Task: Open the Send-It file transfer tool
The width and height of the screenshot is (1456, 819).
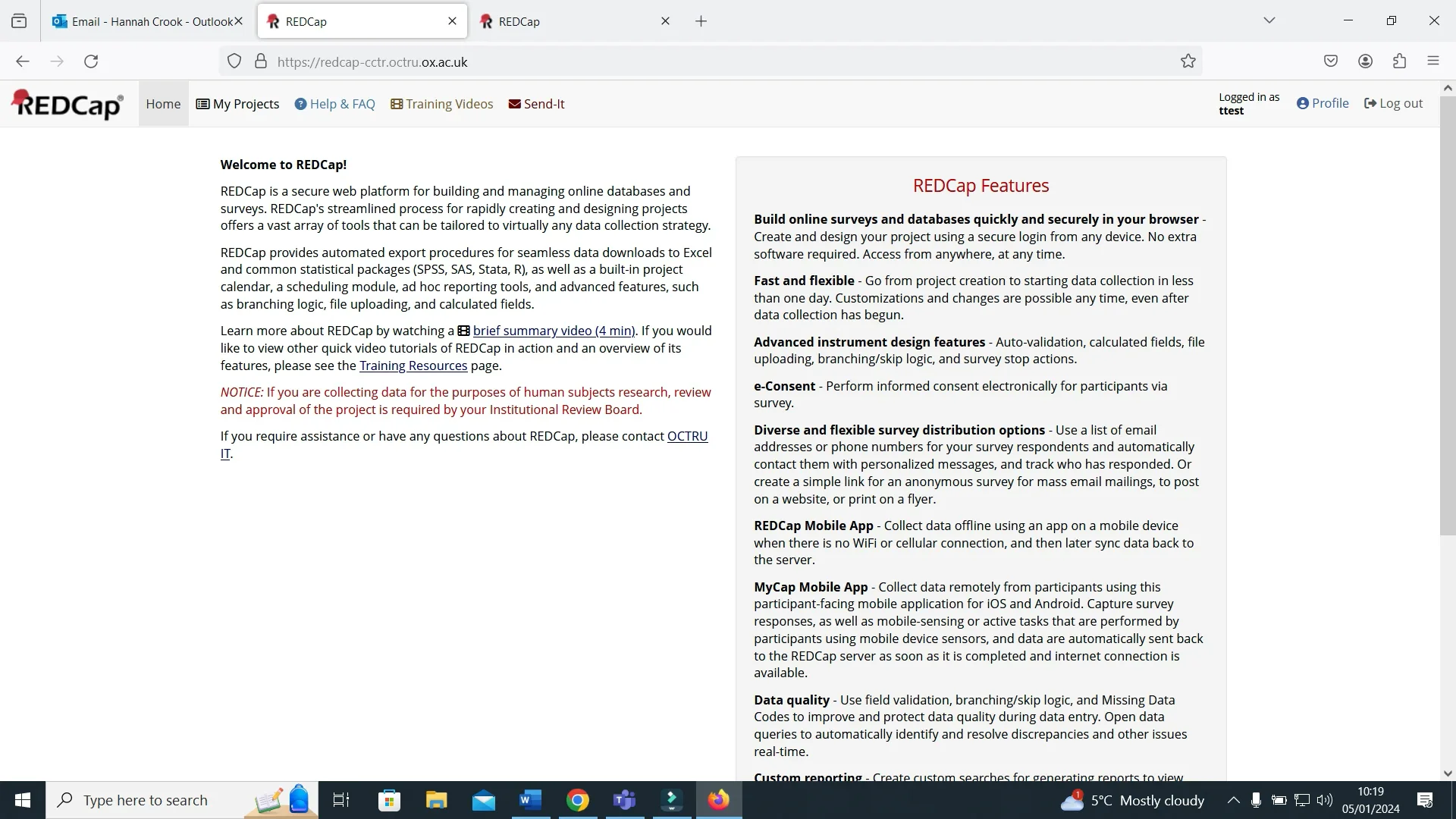Action: click(x=536, y=104)
